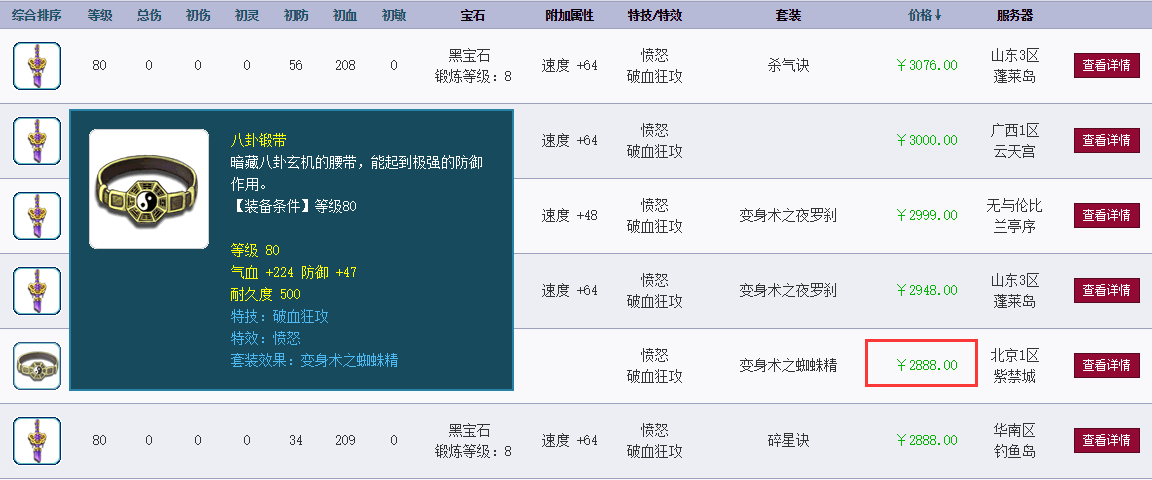Click item icon in 山东3区 ¥3076.00 row
Image resolution: width=1152 pixels, height=480 pixels.
(37, 65)
